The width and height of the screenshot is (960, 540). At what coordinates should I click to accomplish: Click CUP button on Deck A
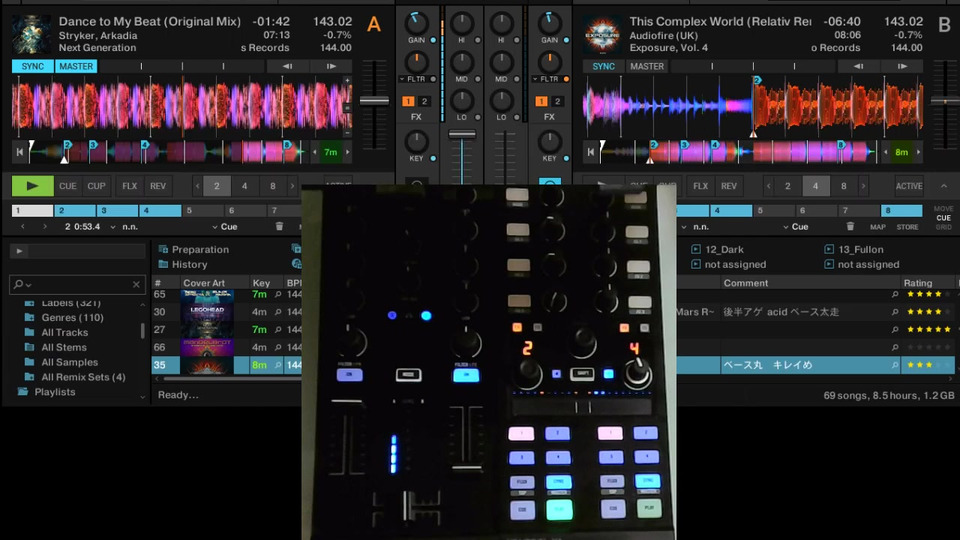pos(96,186)
